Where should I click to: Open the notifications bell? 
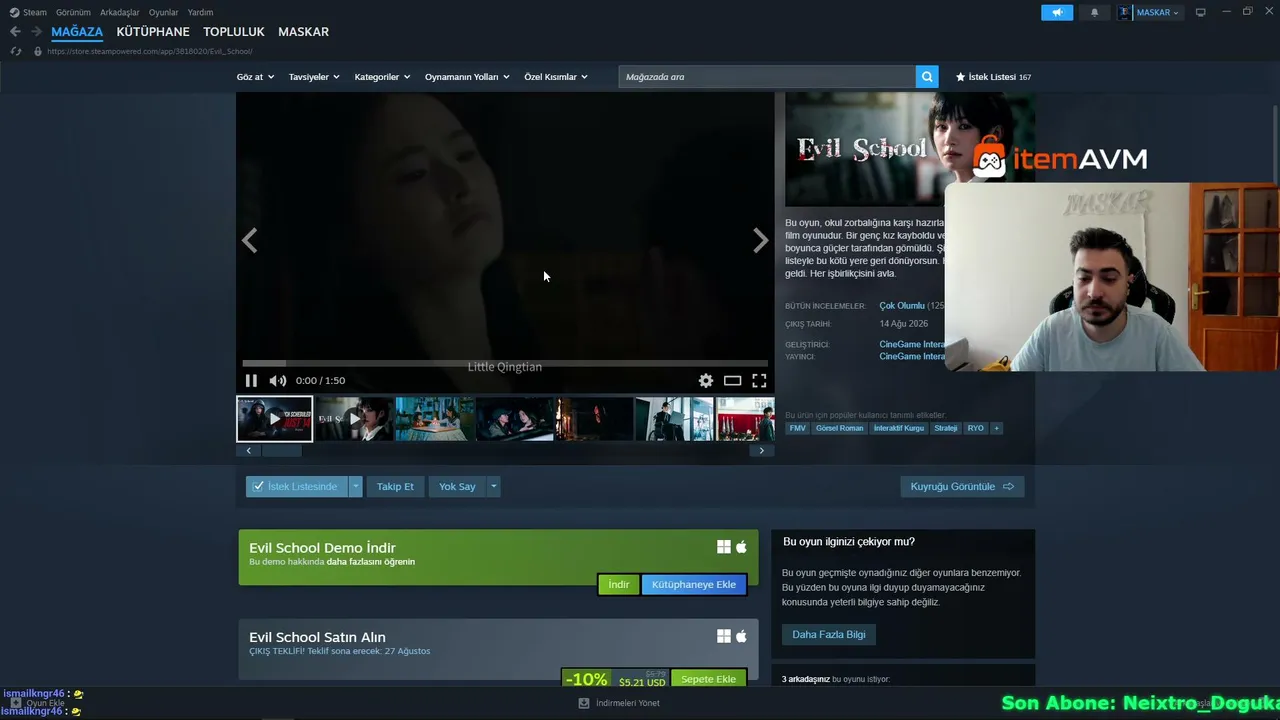coord(1094,12)
